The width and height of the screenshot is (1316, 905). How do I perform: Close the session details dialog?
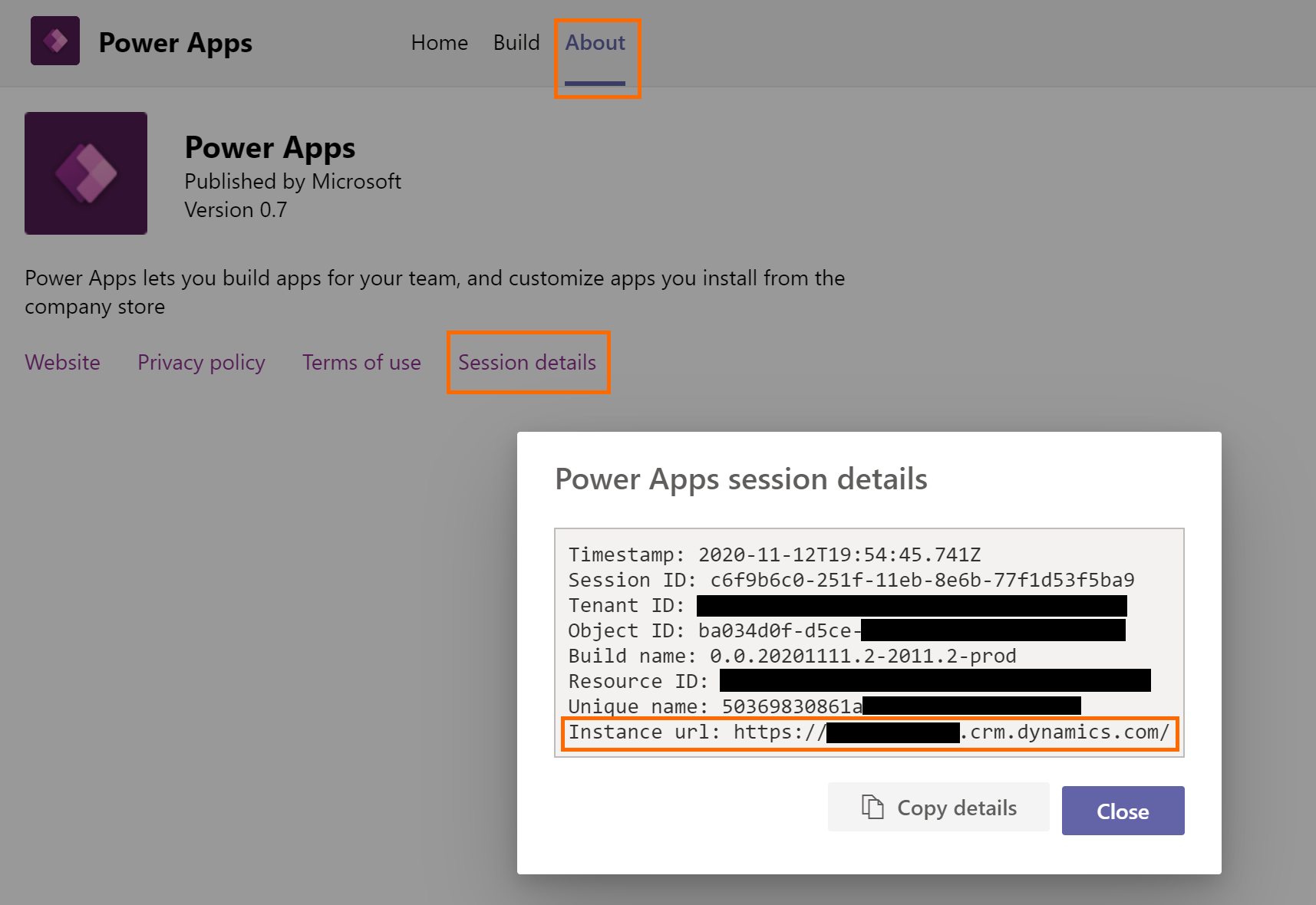click(x=1123, y=811)
